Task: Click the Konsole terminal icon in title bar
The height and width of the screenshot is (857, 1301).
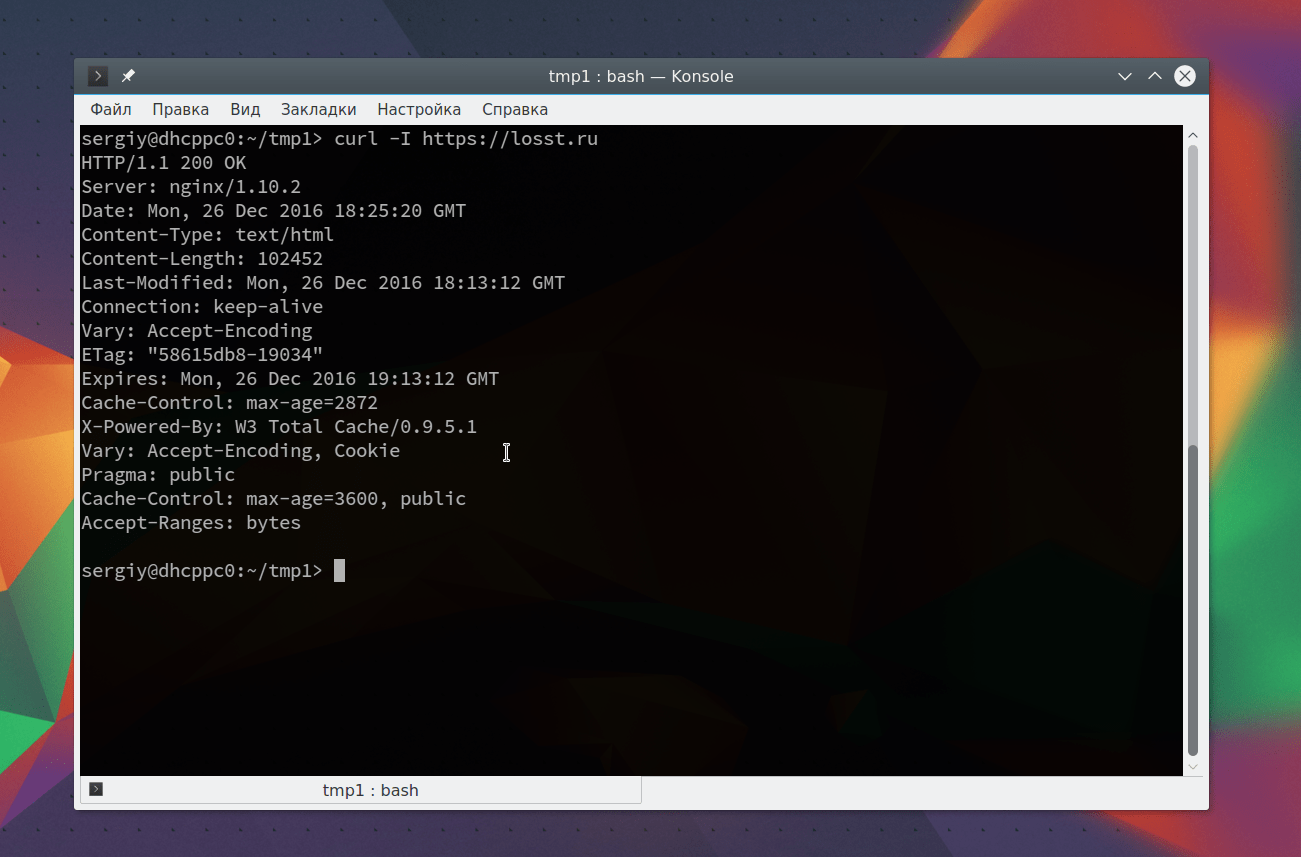Action: (98, 76)
